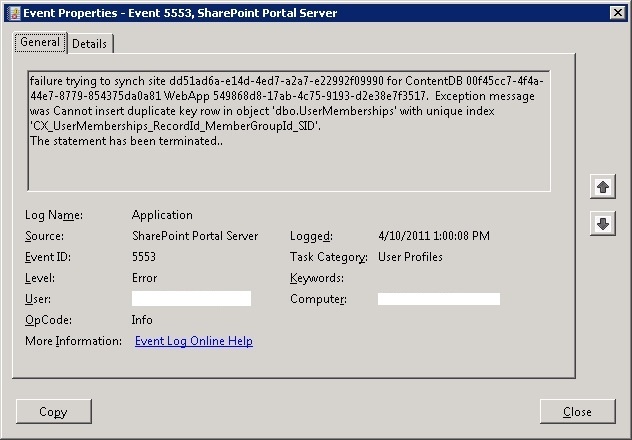The height and width of the screenshot is (440, 632).
Task: Open the Event Log Online Help link
Action: click(x=194, y=341)
